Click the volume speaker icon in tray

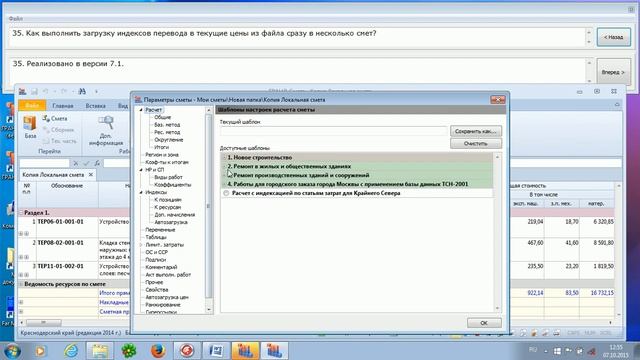591,351
